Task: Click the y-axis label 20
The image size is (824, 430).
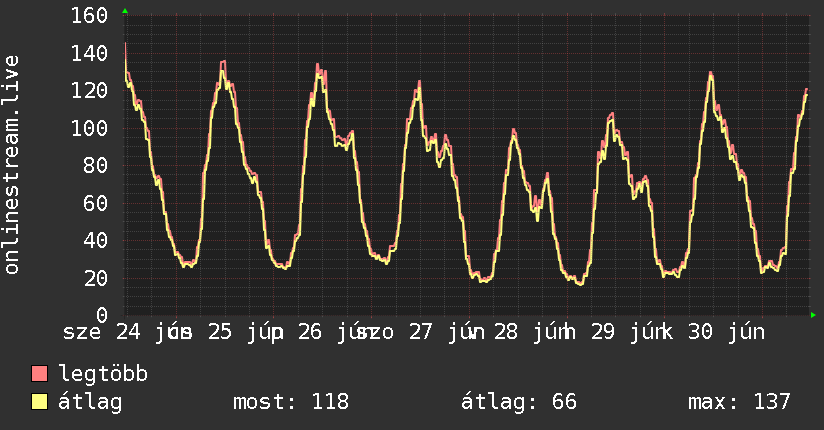Action: [x=96, y=278]
